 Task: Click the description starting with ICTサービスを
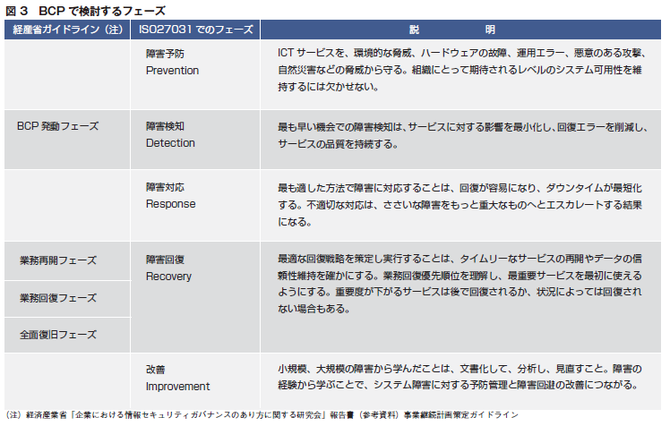click(x=459, y=69)
